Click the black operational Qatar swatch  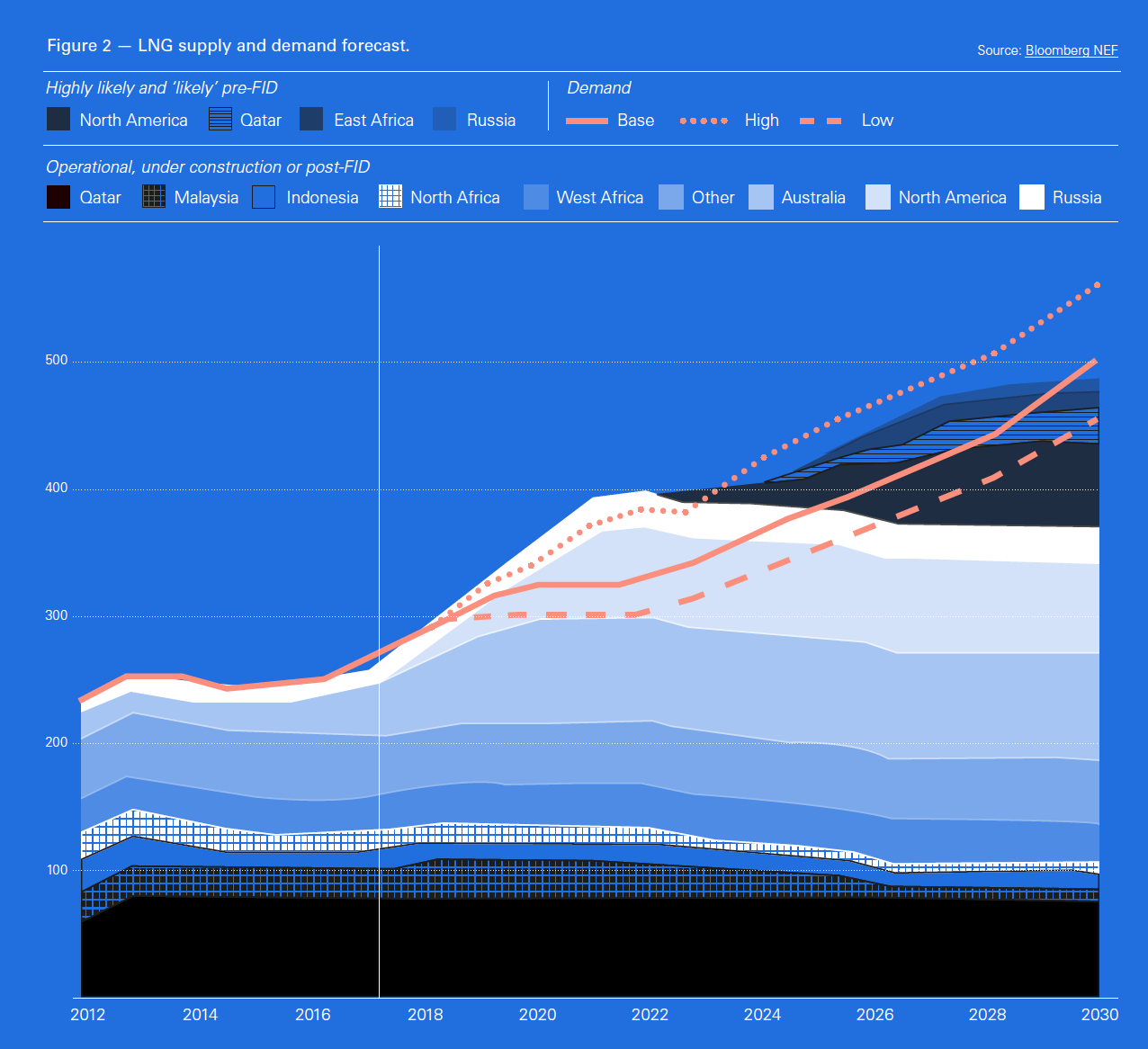[x=58, y=197]
